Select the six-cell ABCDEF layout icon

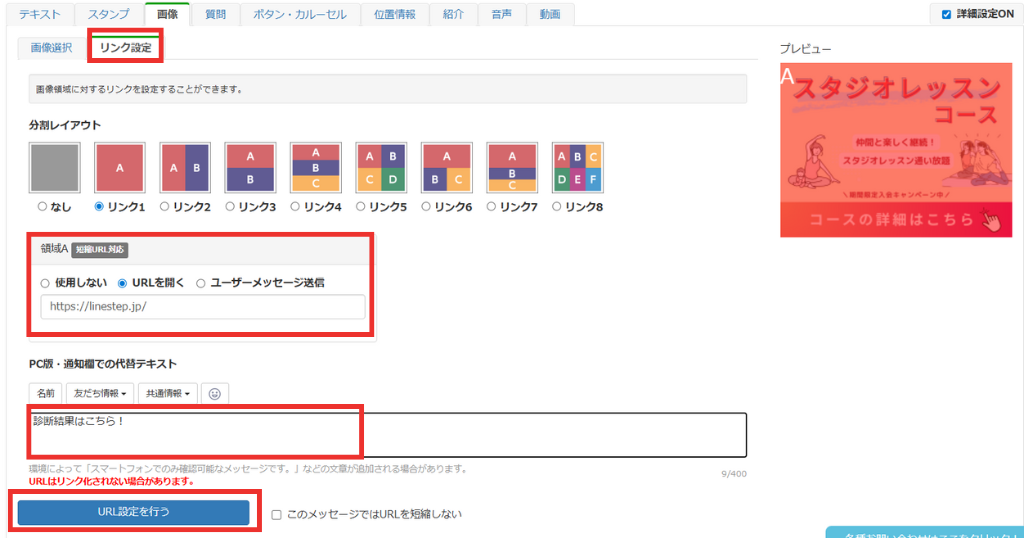[577, 167]
